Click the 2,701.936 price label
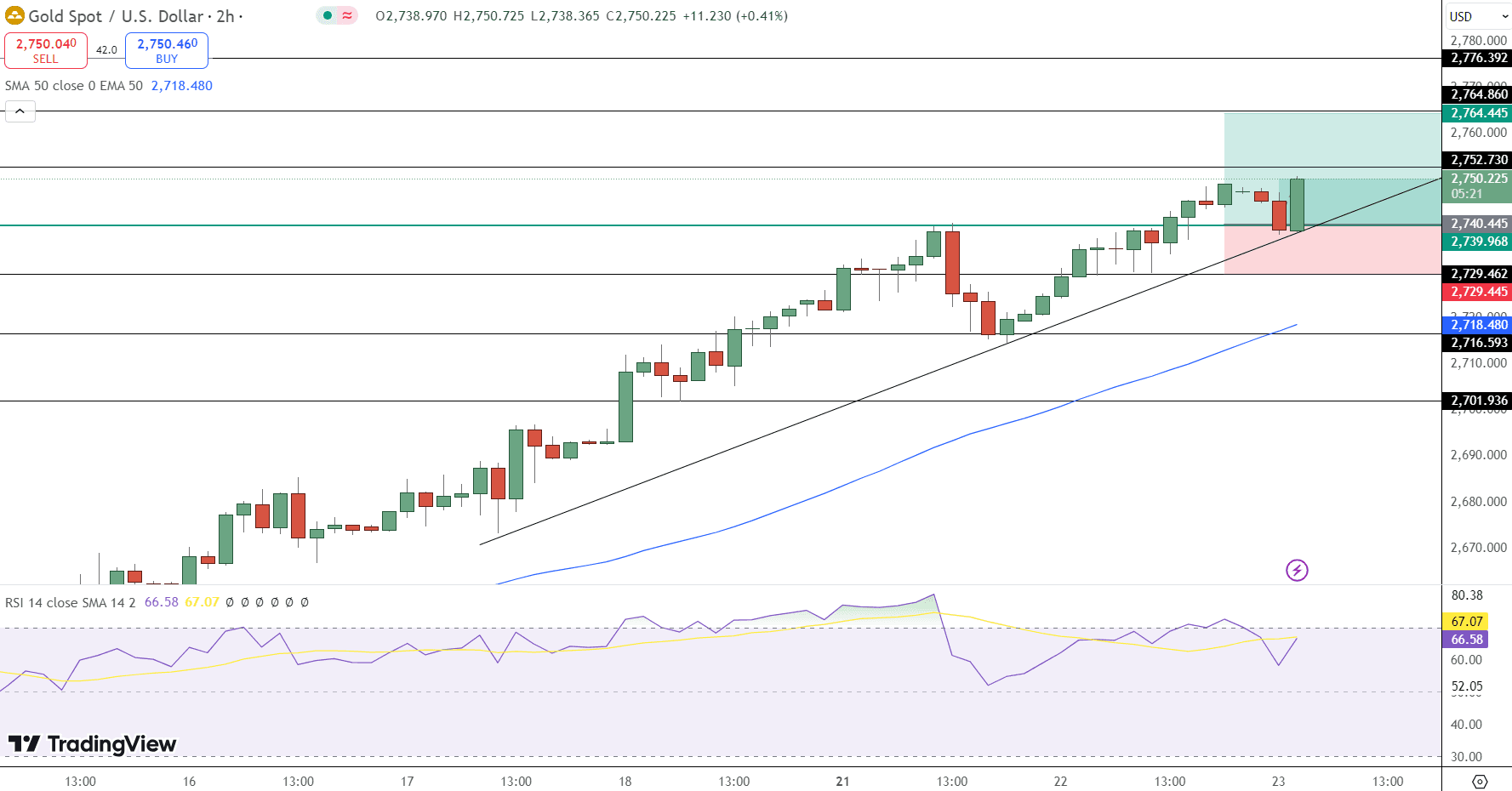 pyautogui.click(x=1479, y=401)
